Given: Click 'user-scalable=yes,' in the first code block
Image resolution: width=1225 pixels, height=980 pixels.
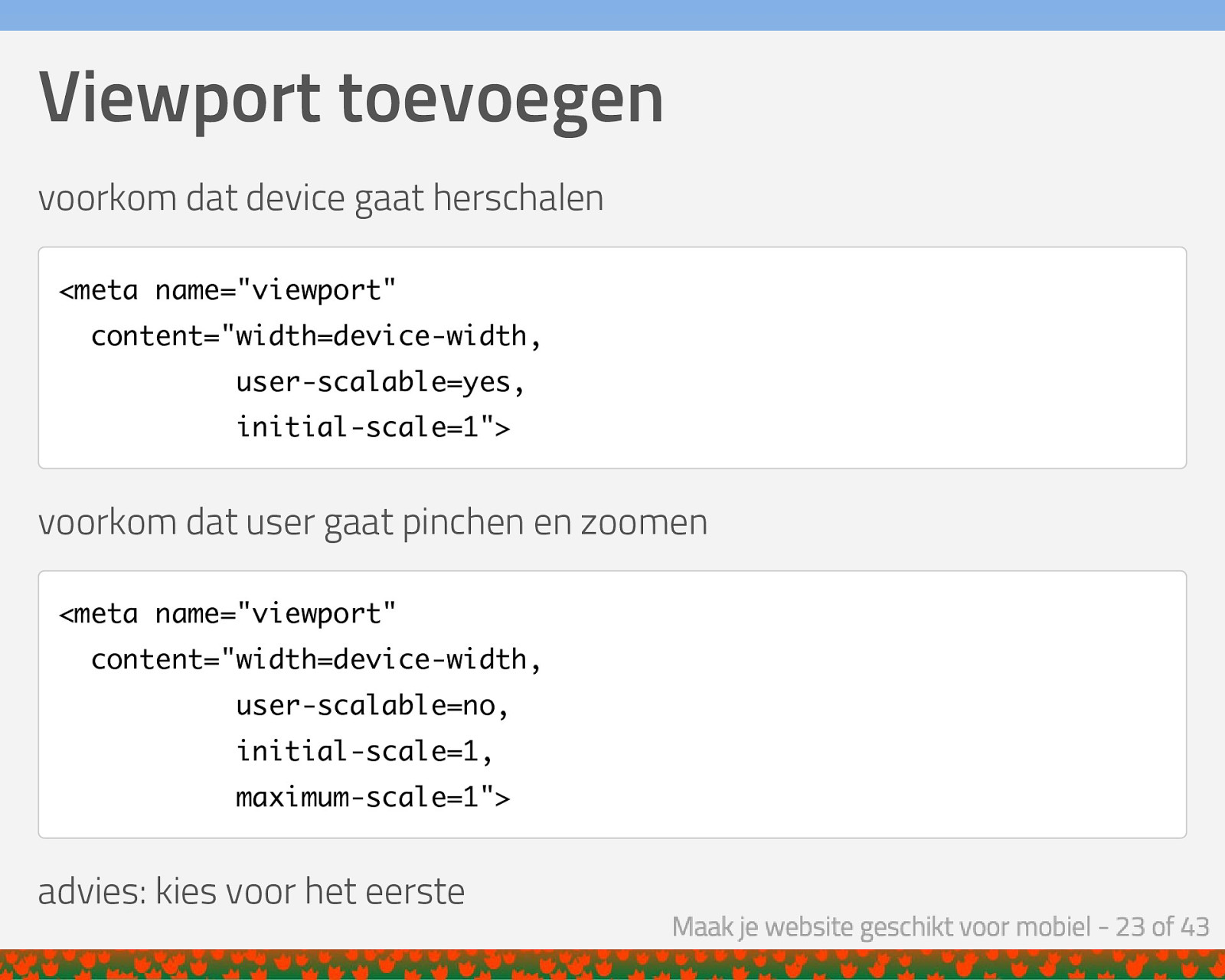Looking at the screenshot, I should coord(380,381).
